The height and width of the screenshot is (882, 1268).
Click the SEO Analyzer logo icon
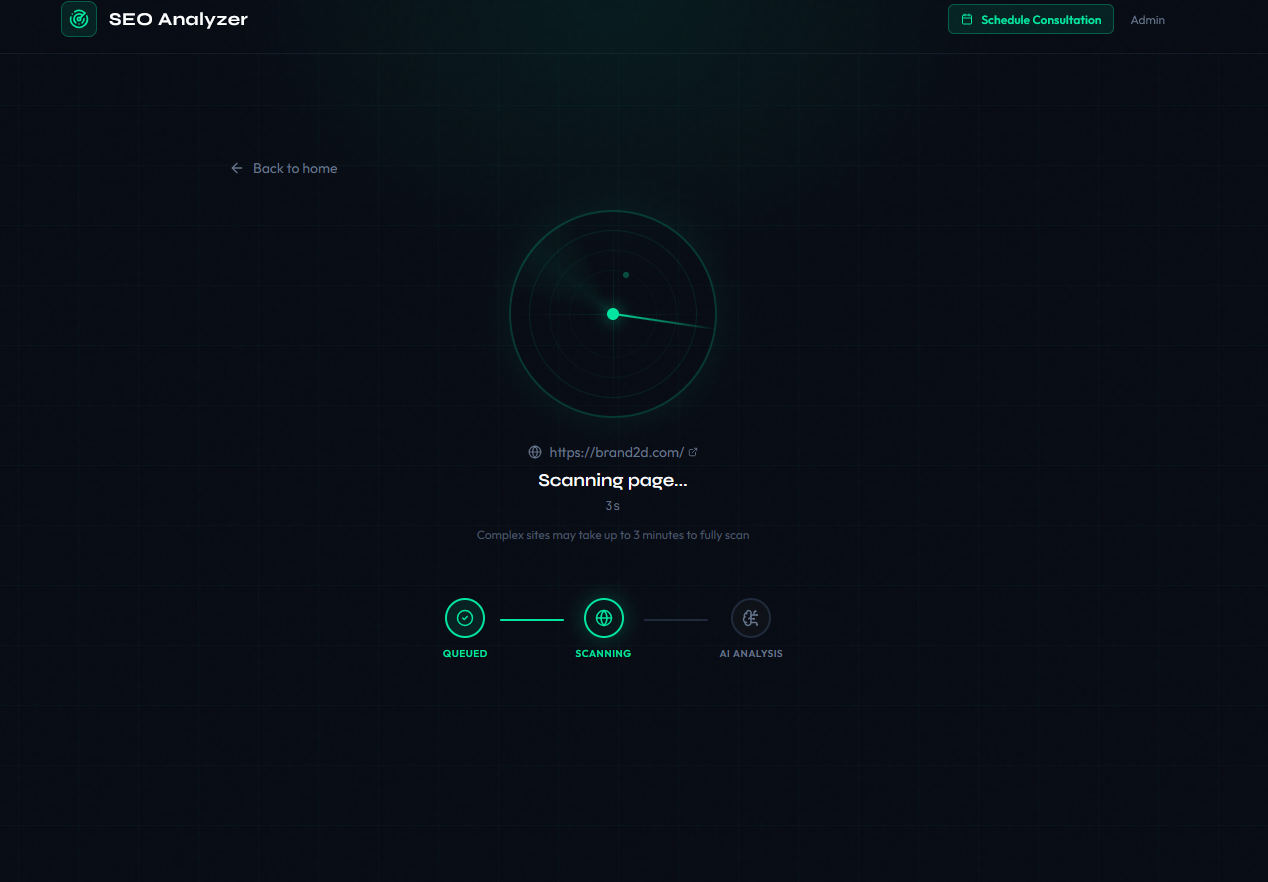(78, 19)
